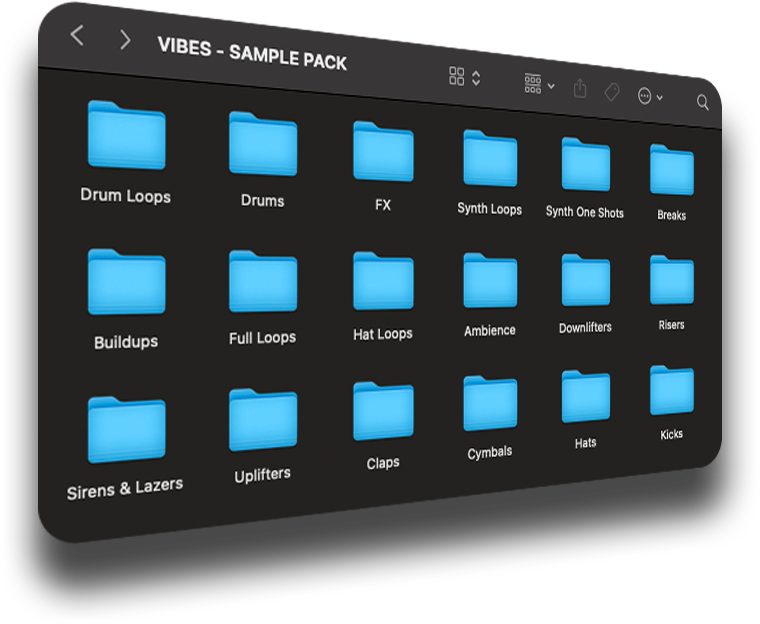
Task: Open the group-by options dropdown
Action: coord(539,84)
